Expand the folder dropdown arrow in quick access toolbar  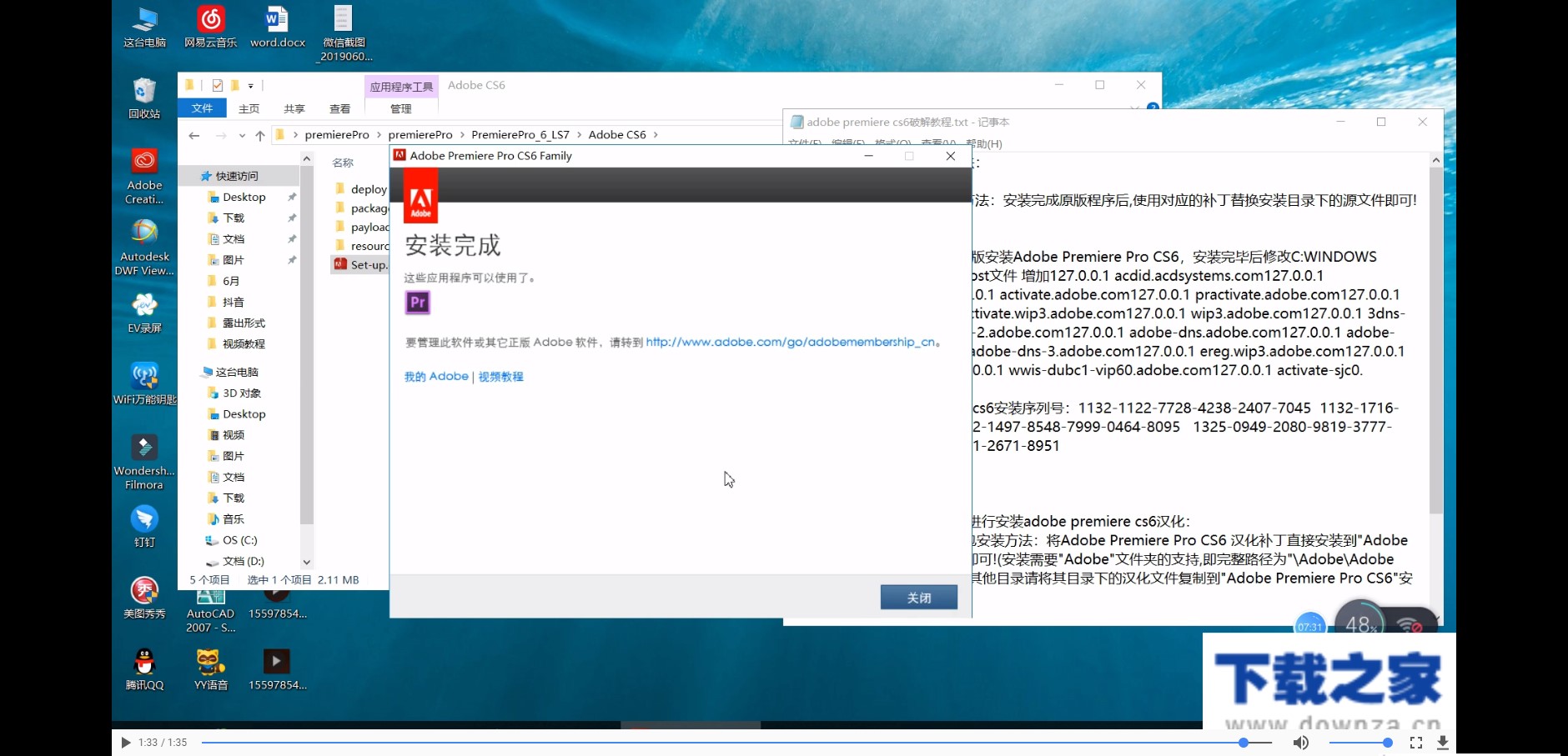(x=250, y=85)
